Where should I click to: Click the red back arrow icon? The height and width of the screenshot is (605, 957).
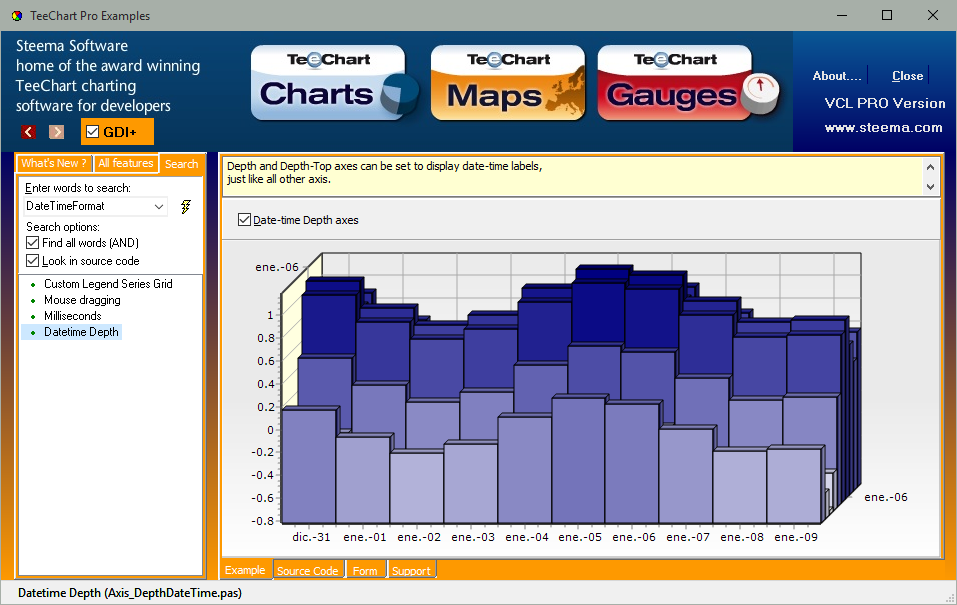(28, 132)
